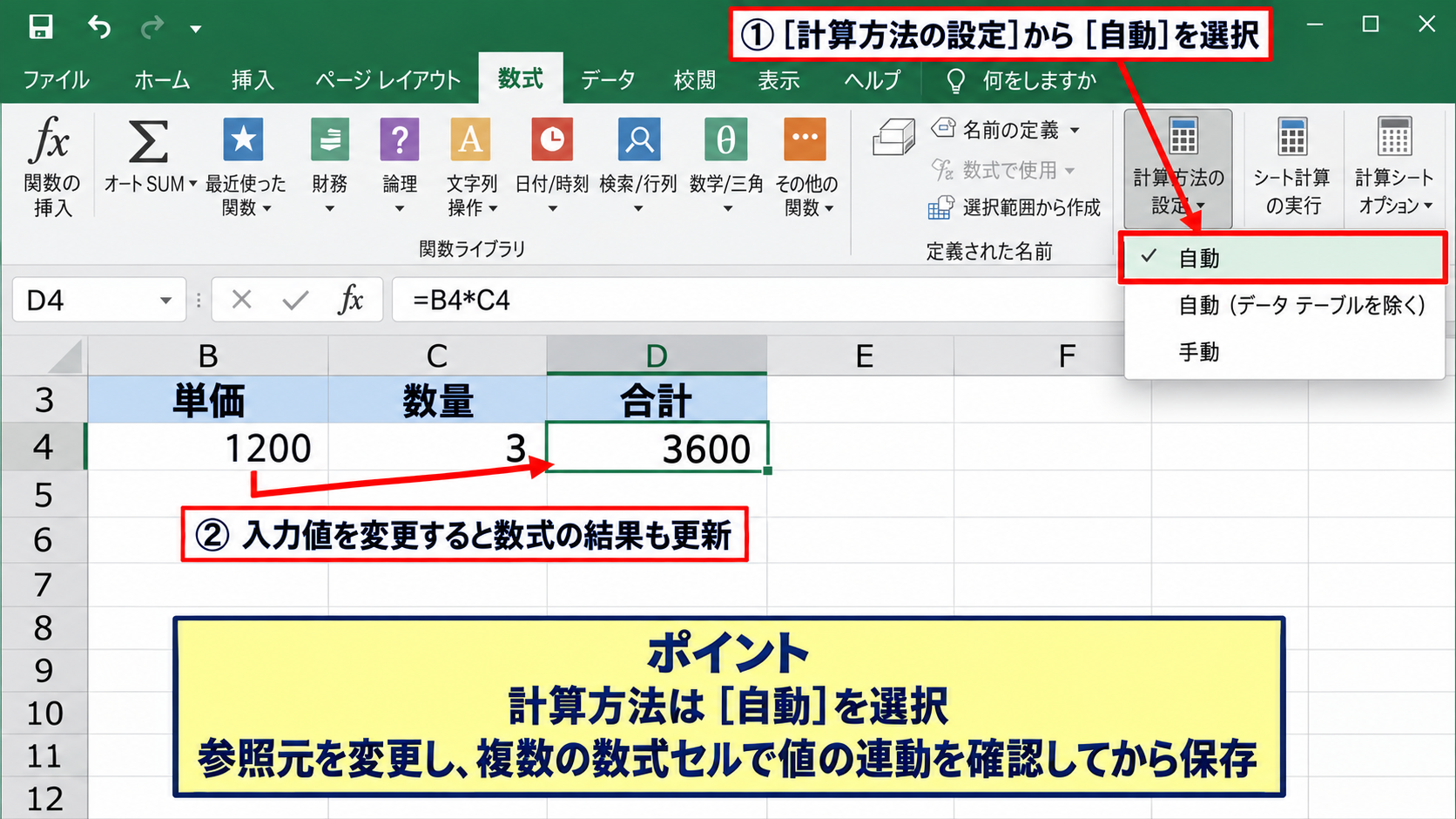Click 選択範囲から作成 button
The height and width of the screenshot is (819, 1456).
pos(1014,207)
